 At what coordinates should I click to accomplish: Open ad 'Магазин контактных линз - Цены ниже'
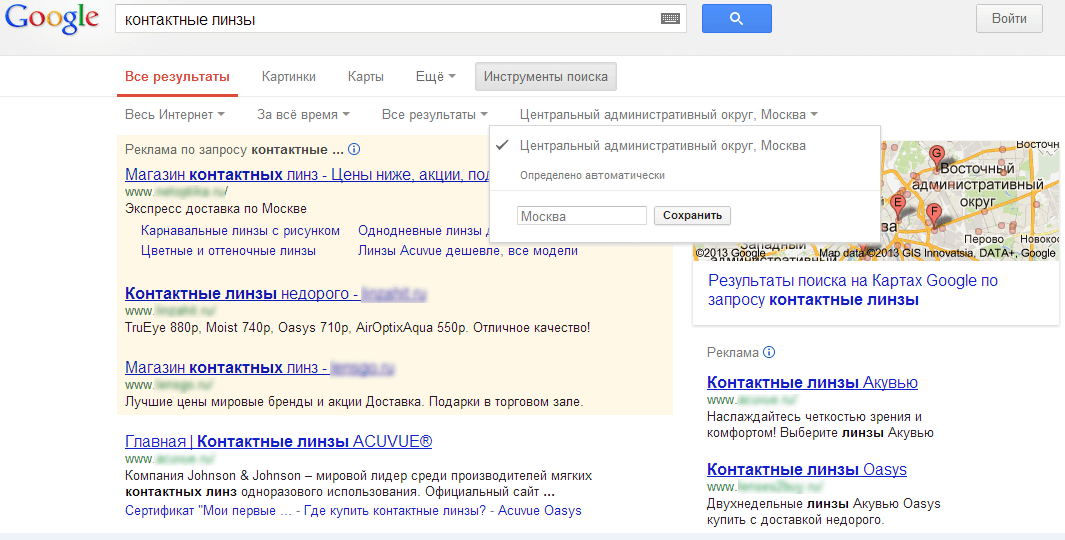coord(308,175)
